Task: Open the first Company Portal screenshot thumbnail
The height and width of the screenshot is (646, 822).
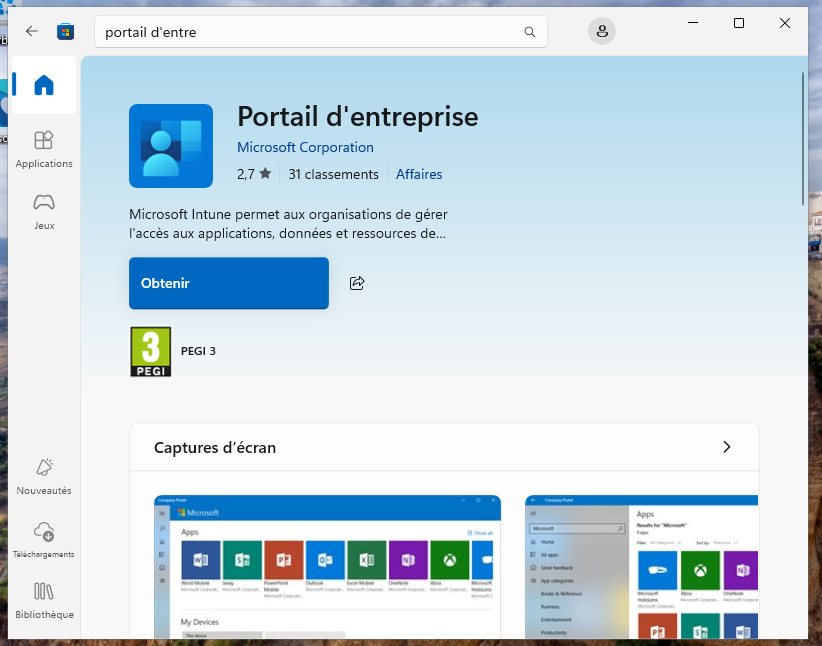Action: point(327,566)
